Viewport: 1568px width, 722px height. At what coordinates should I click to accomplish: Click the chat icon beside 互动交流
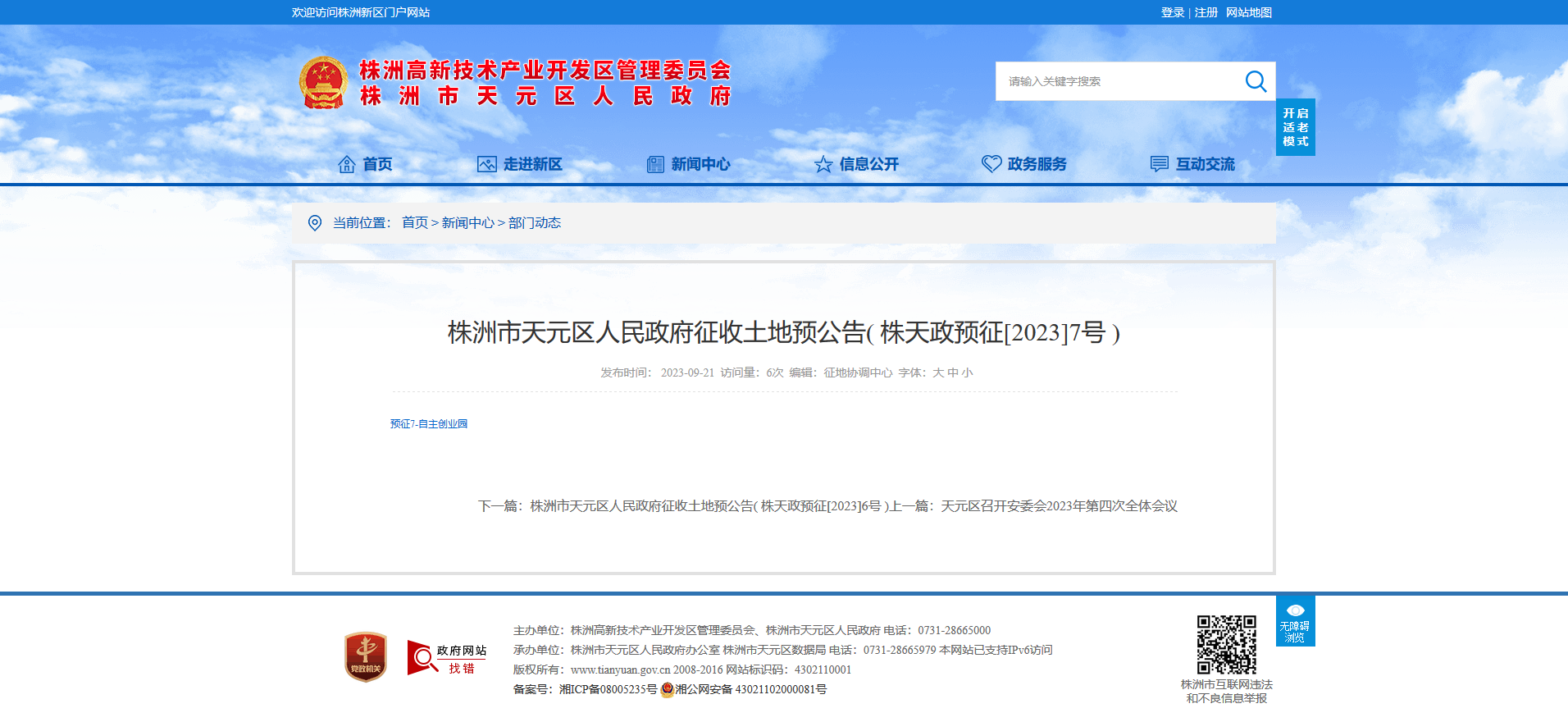(1160, 164)
